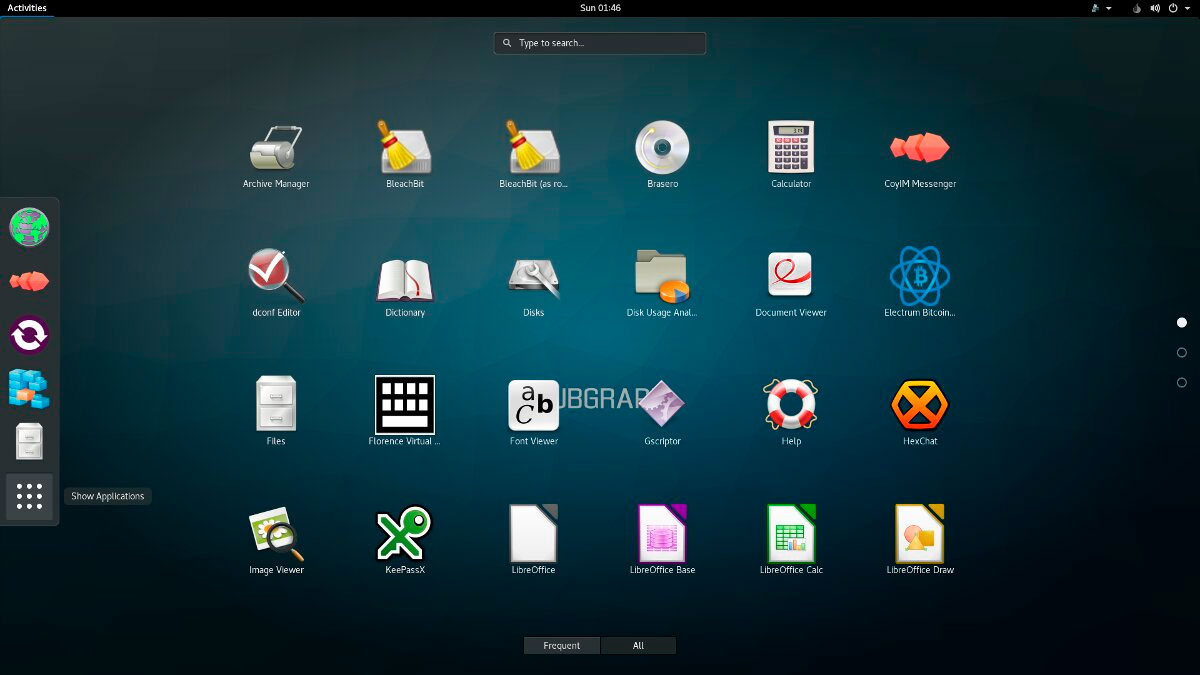Switch to the All tab
1200x675 pixels.
tap(638, 646)
